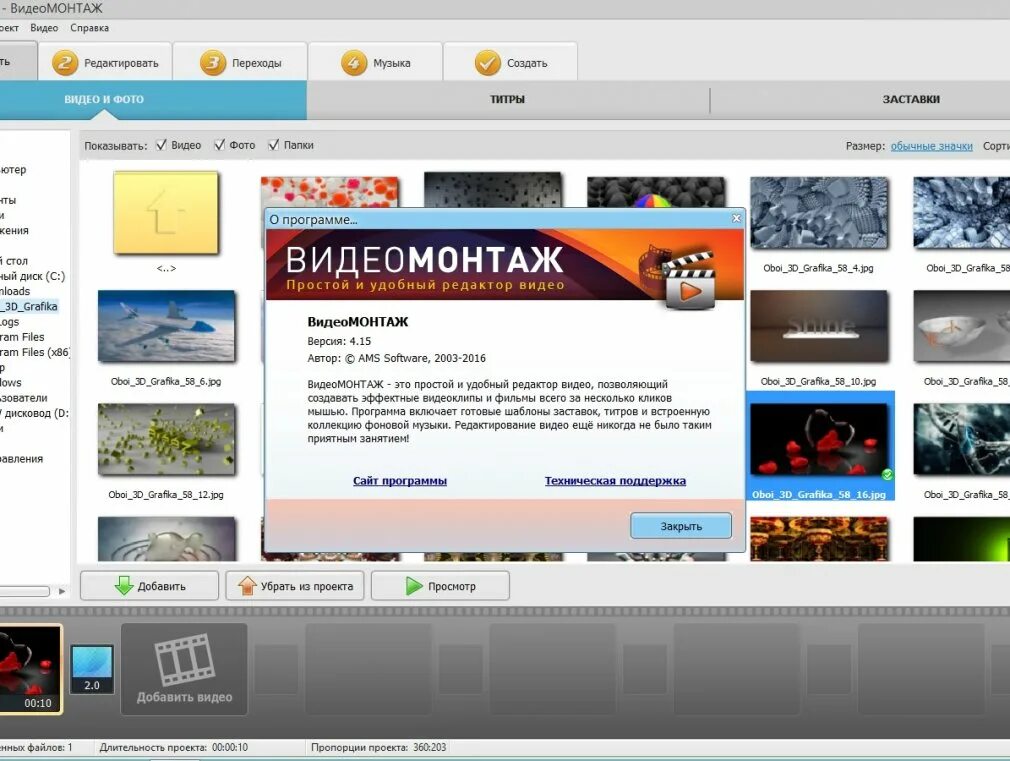This screenshot has width=1010, height=761.
Task: Select the 00:10 clip in timeline
Action: [x=30, y=669]
